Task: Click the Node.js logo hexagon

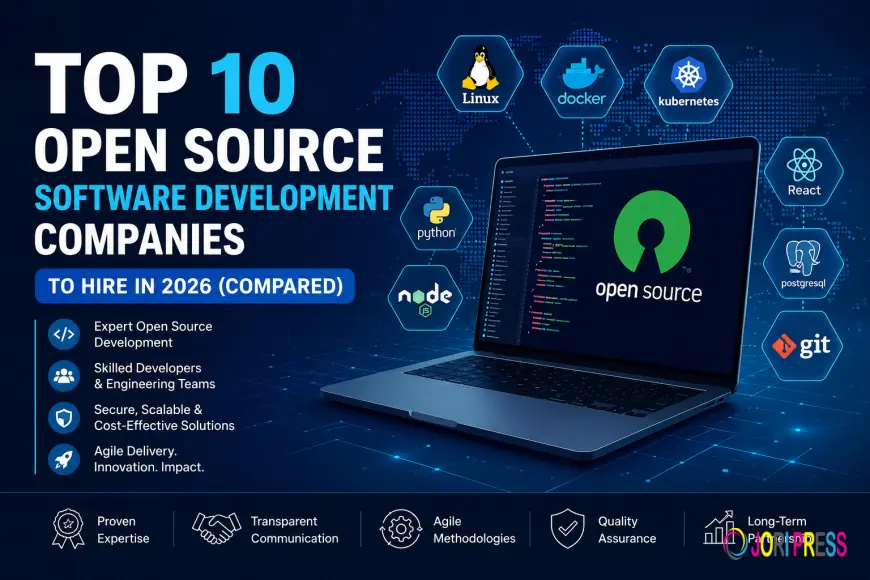Action: 425,298
